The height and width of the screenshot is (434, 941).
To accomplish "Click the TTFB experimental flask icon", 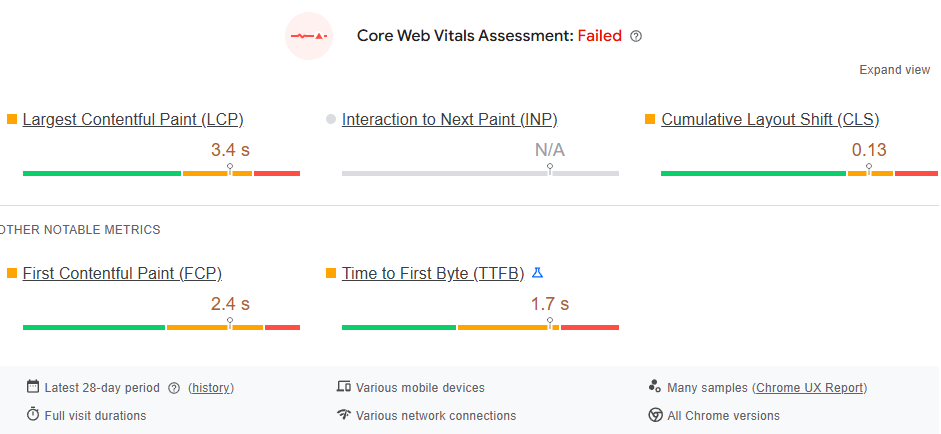I will tap(537, 273).
